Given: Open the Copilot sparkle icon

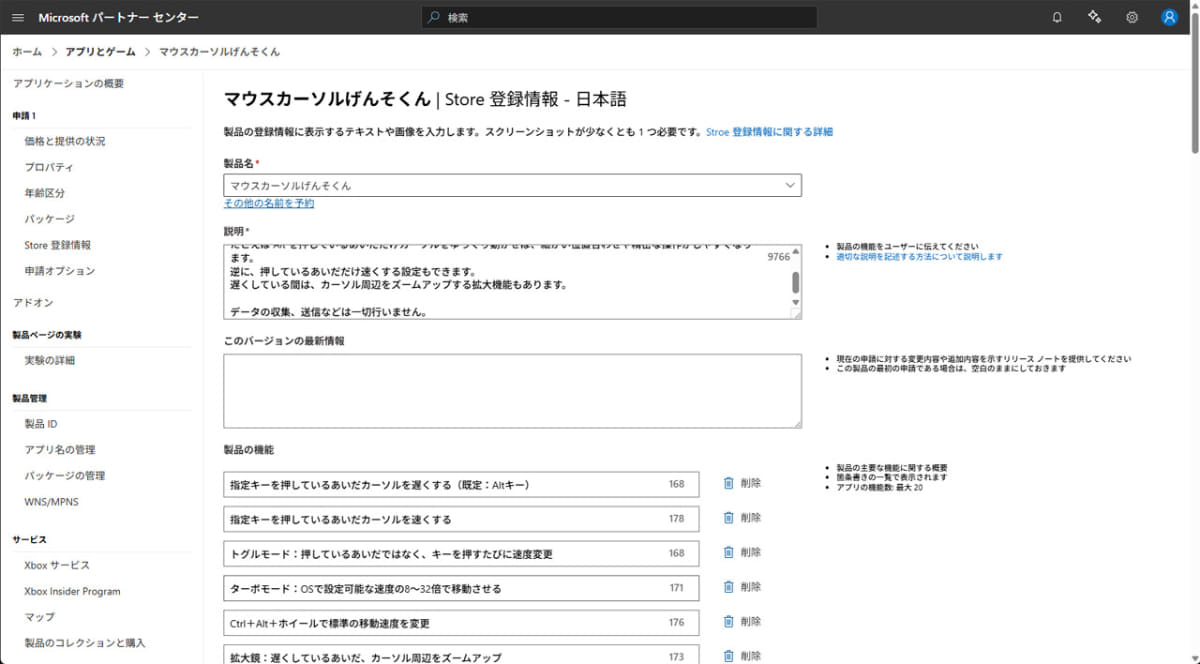Looking at the screenshot, I should click(x=1094, y=17).
